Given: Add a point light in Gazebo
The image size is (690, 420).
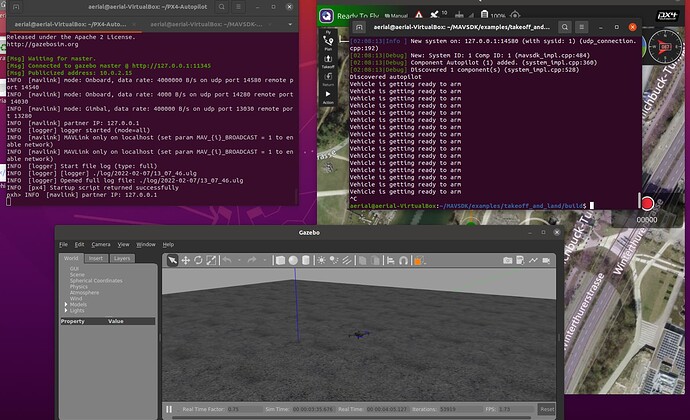Looking at the screenshot, I should pyautogui.click(x=321, y=261).
